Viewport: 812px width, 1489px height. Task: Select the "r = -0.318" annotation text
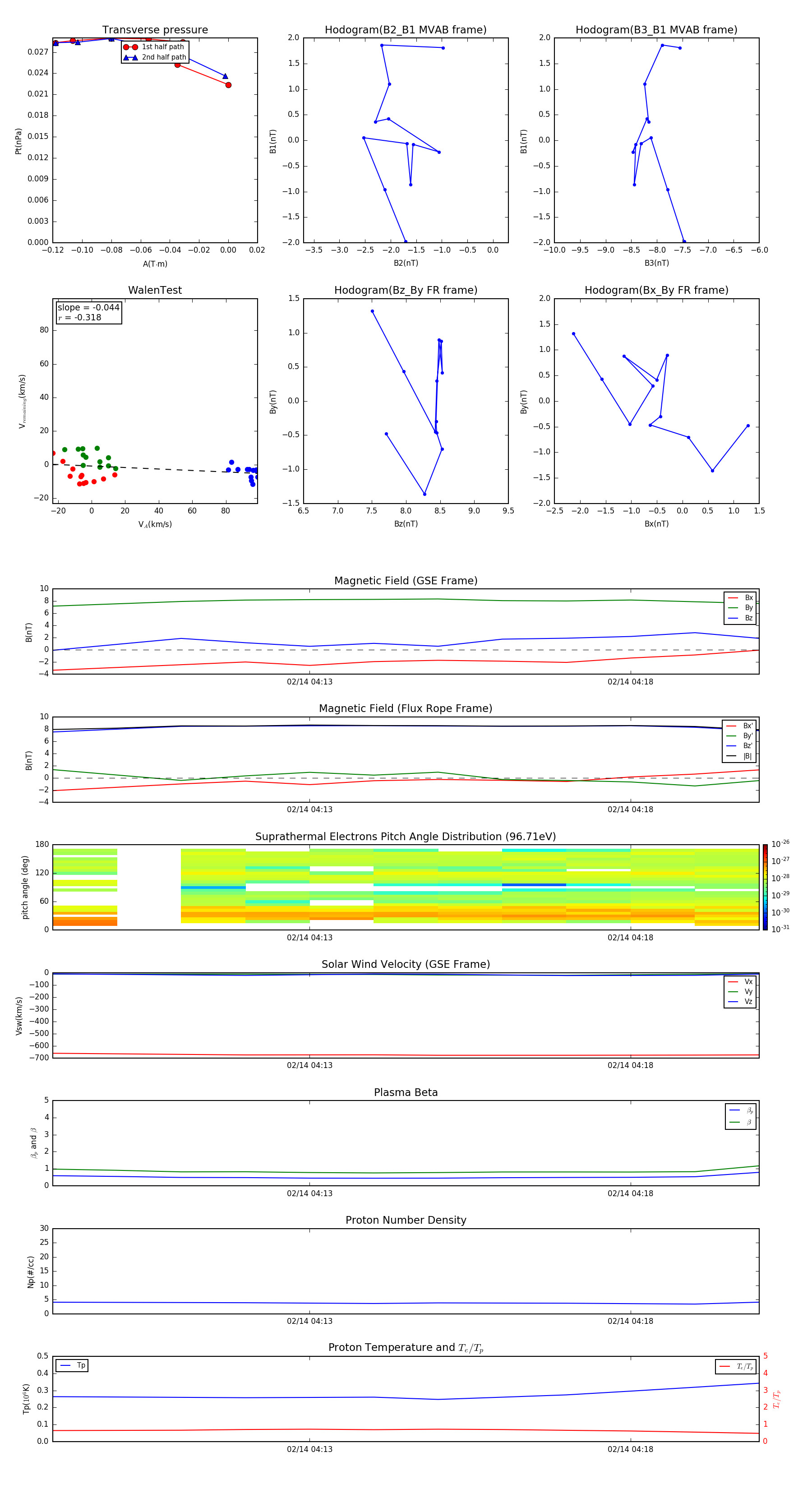pyautogui.click(x=80, y=317)
